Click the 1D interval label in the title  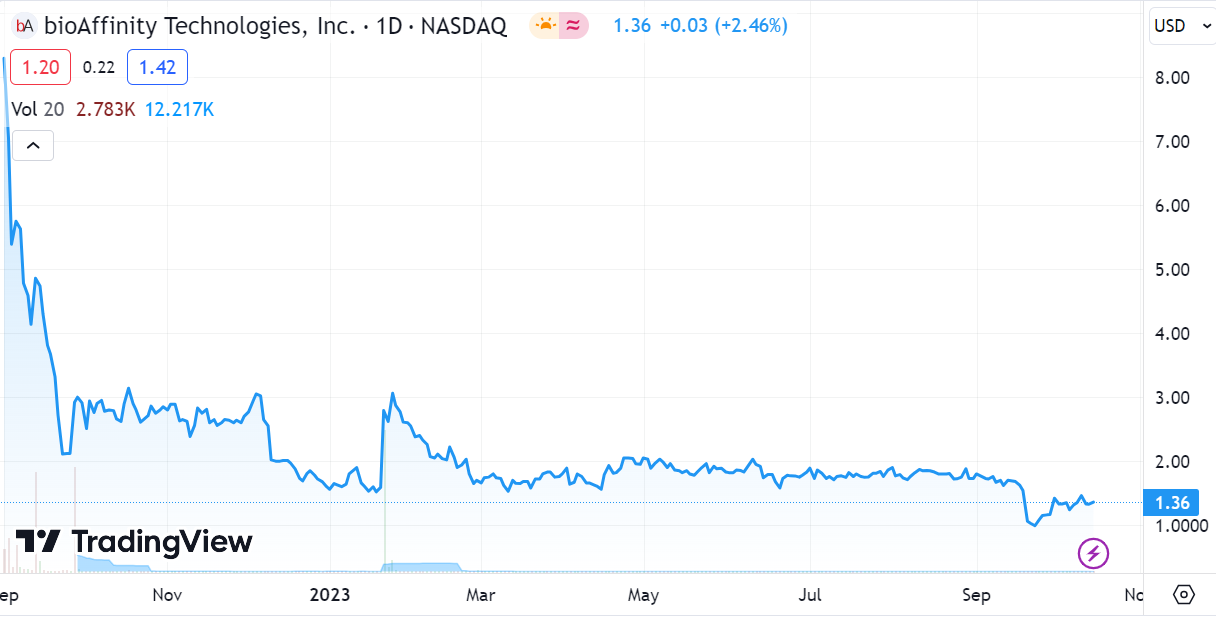pos(389,26)
